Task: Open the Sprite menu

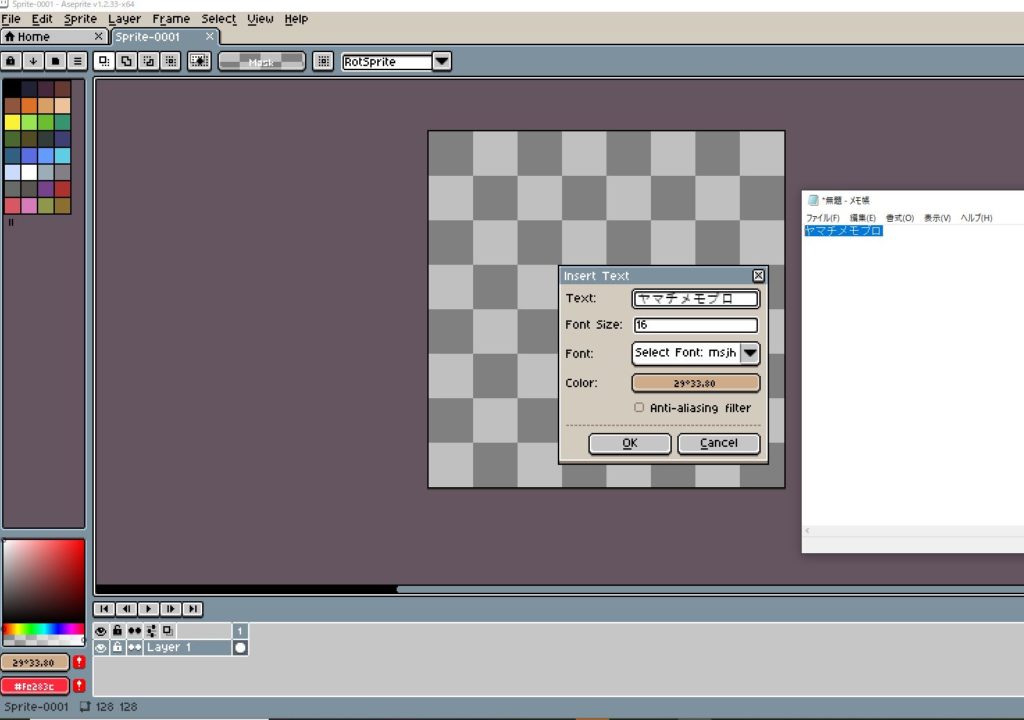Action: coord(80,19)
